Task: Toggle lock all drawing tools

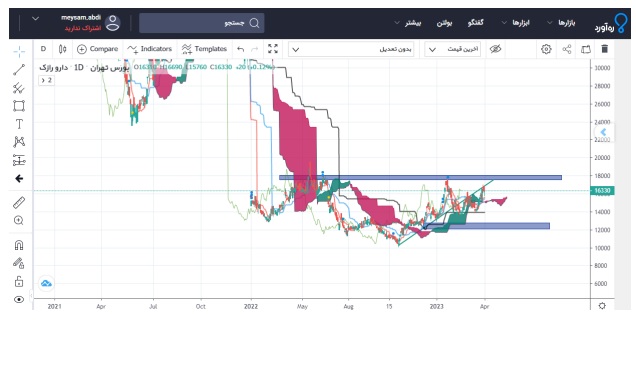Action: coord(19,281)
